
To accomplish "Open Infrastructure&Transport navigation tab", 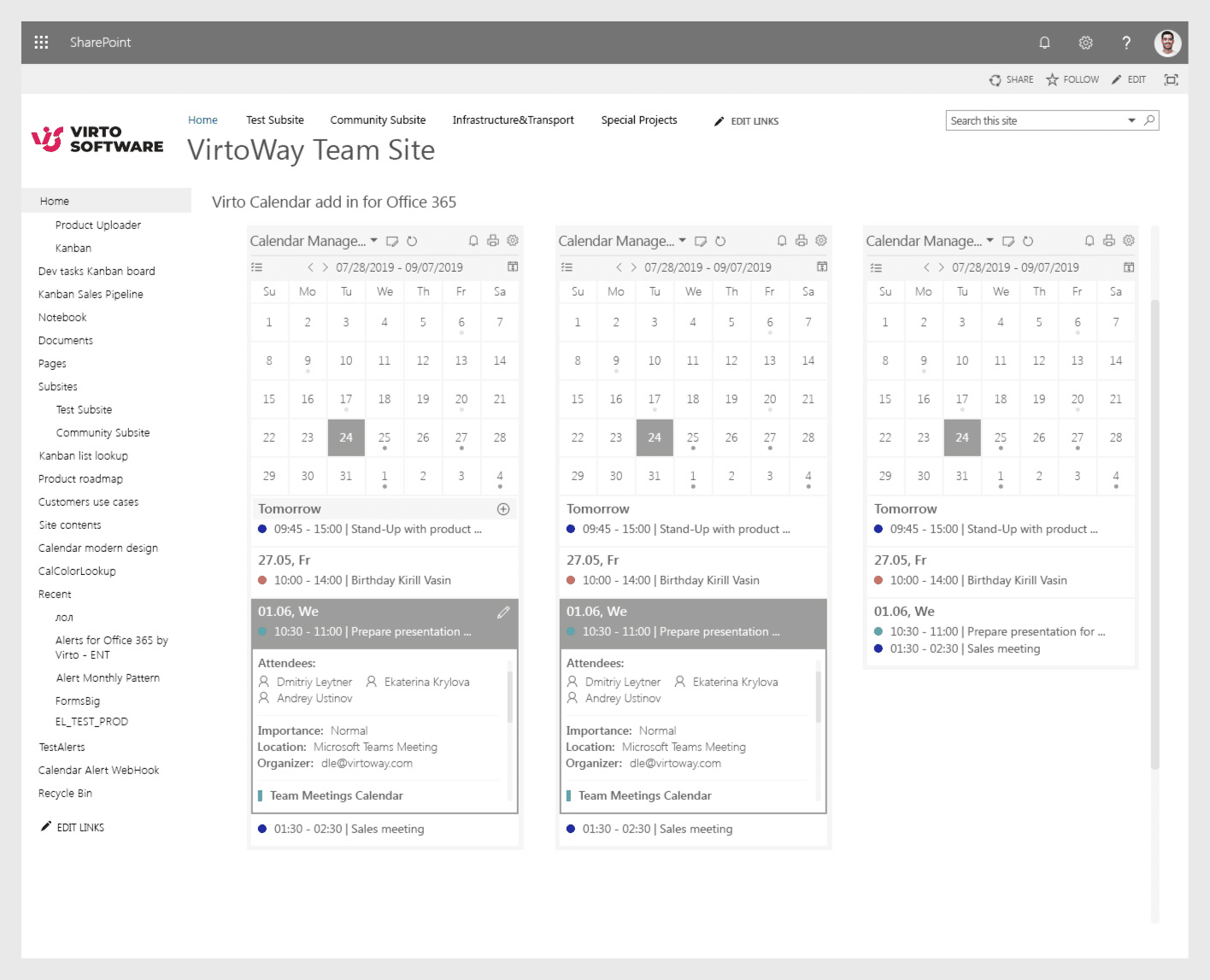I will point(513,120).
